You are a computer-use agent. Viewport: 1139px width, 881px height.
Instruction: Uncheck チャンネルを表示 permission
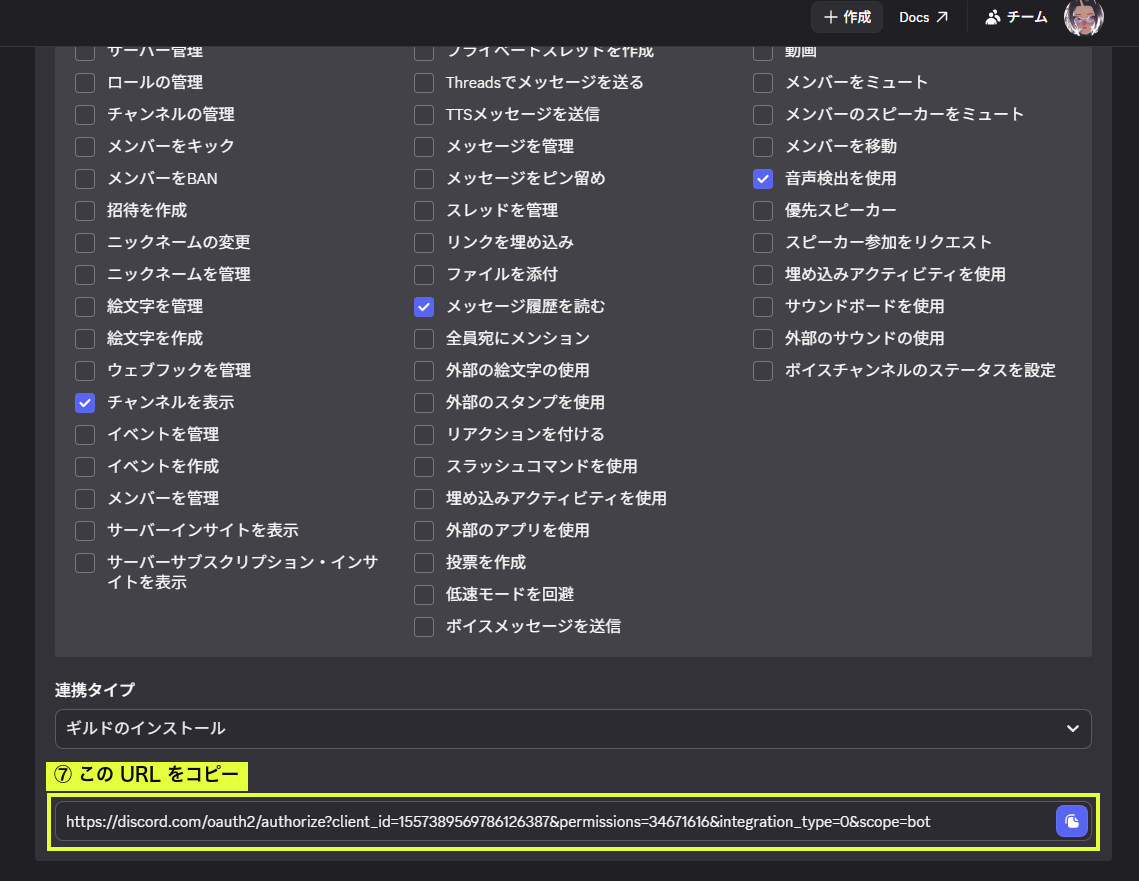(85, 402)
